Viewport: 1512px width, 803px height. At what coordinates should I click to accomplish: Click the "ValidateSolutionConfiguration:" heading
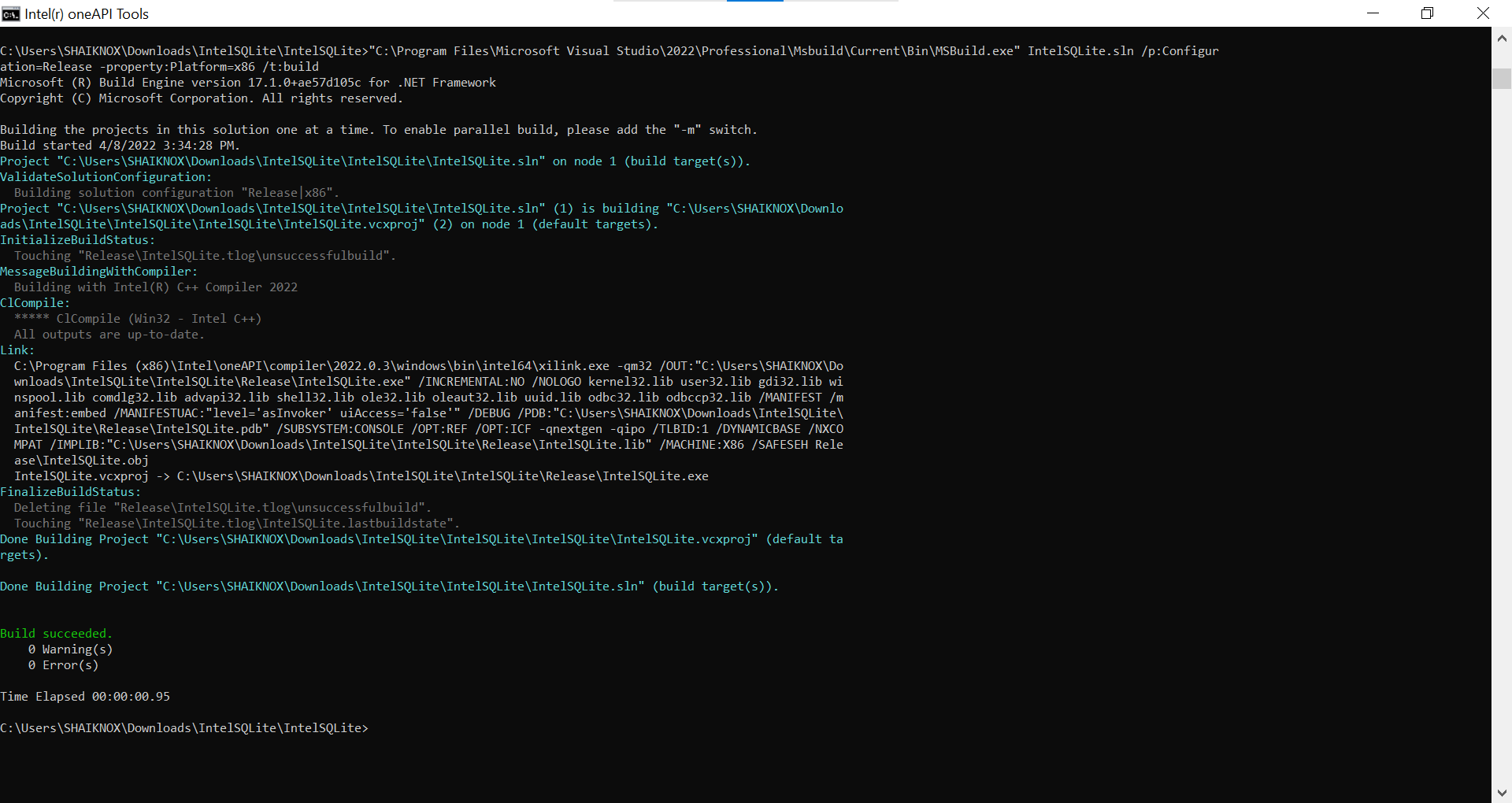[106, 177]
